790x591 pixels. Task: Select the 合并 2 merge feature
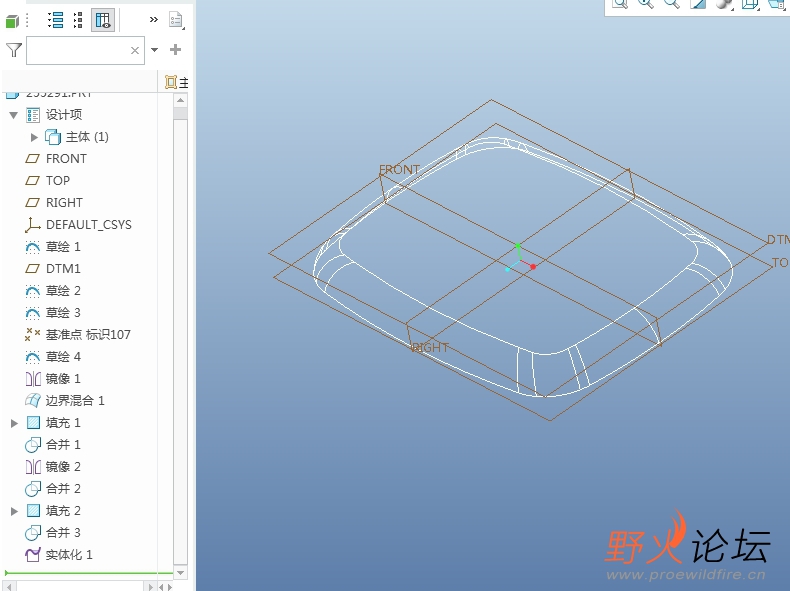click(x=53, y=489)
